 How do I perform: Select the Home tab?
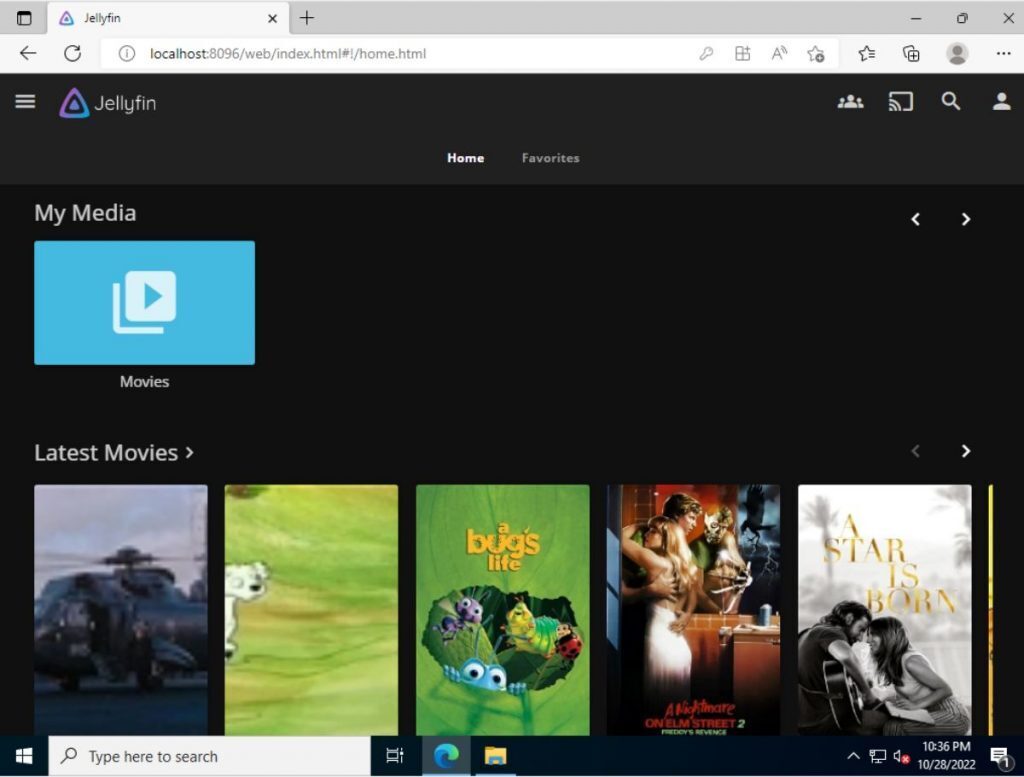[x=465, y=157]
